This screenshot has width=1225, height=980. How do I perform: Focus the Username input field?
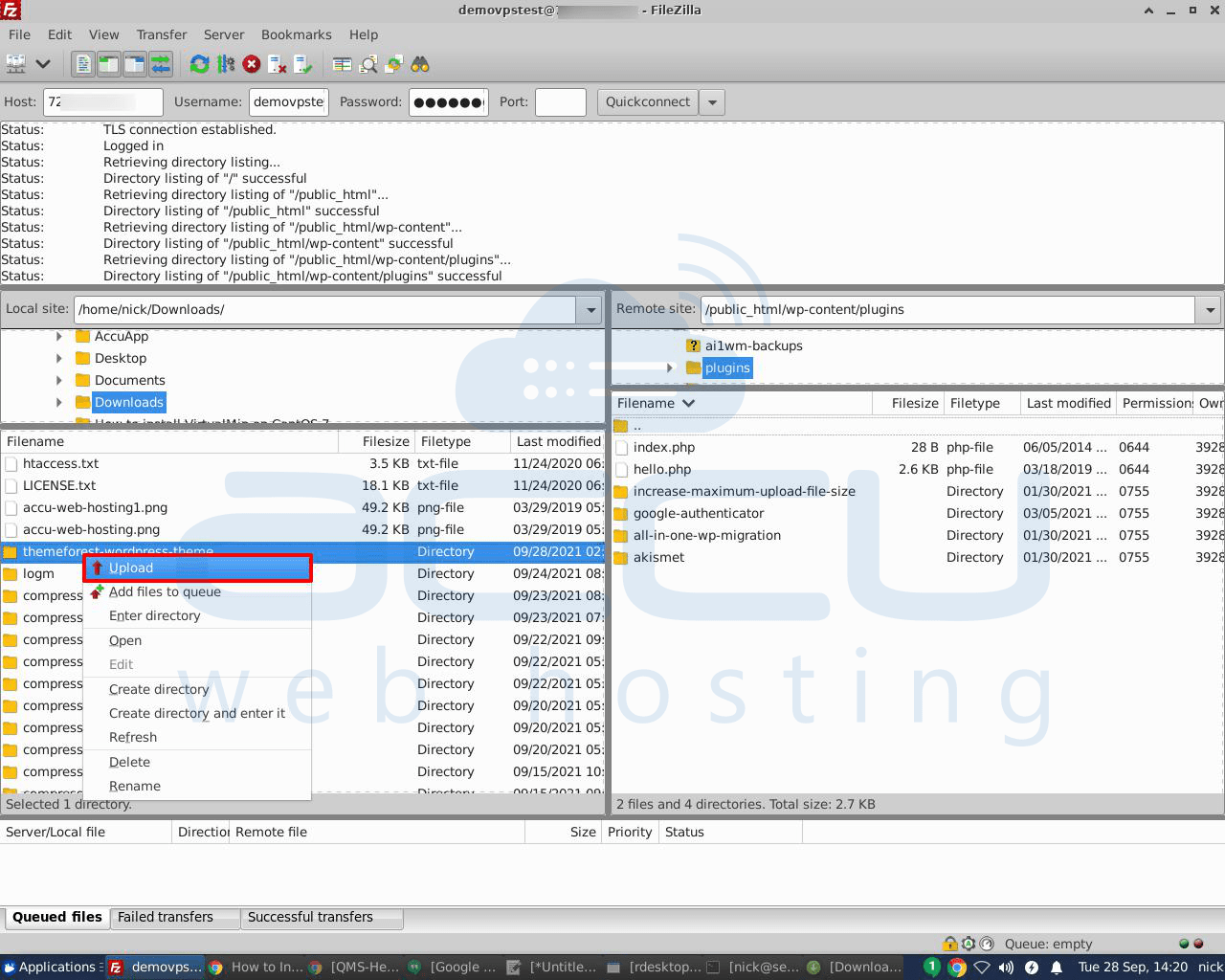(x=289, y=101)
